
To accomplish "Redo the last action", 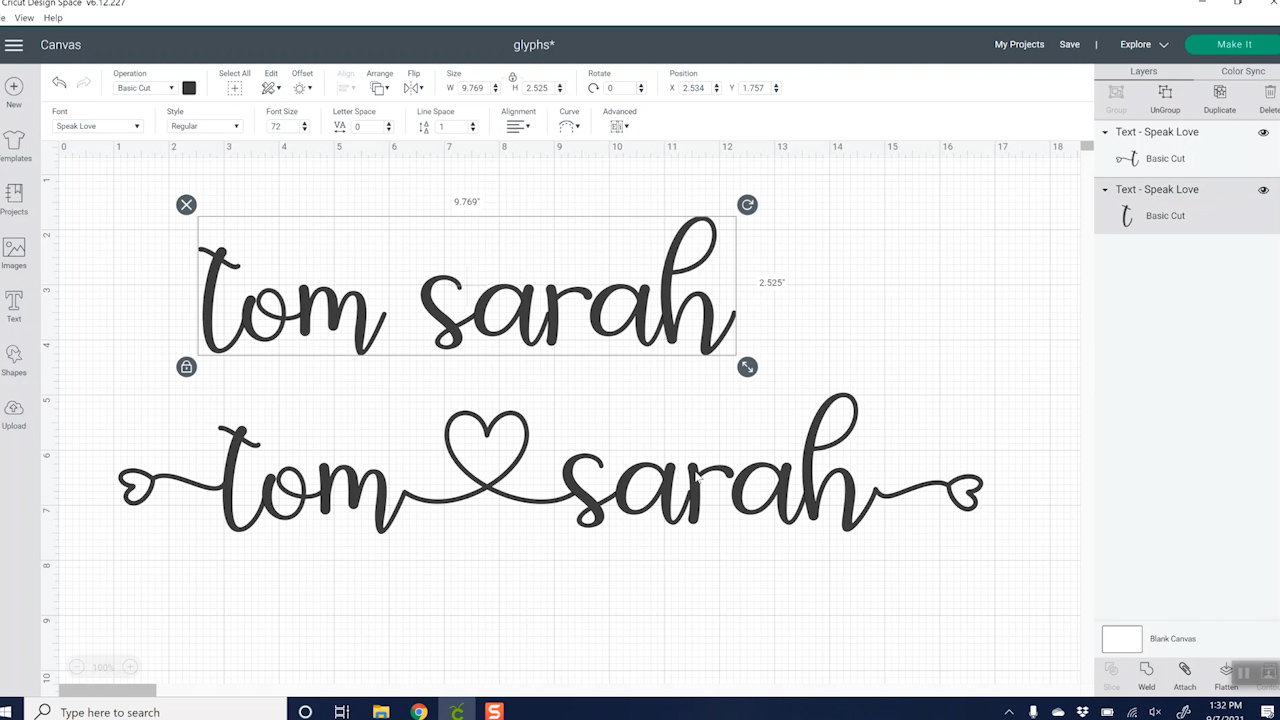I will pos(84,83).
